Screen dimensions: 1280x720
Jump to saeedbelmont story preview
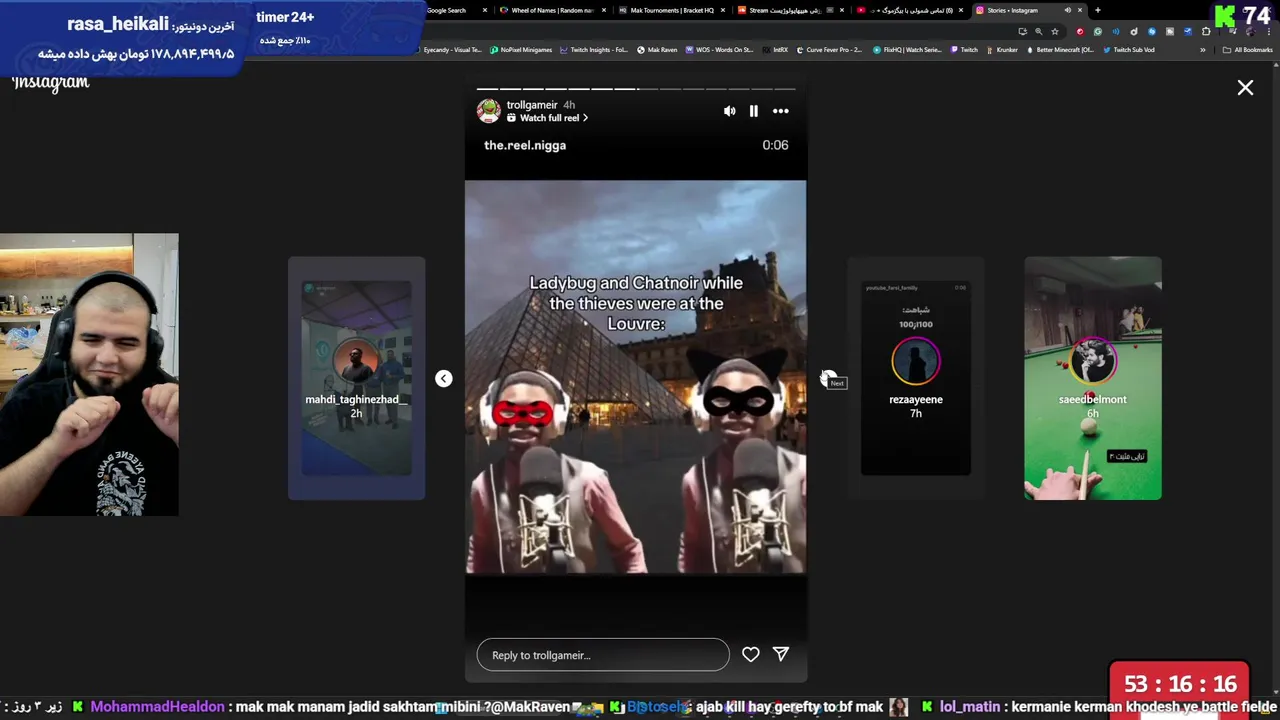[1093, 378]
